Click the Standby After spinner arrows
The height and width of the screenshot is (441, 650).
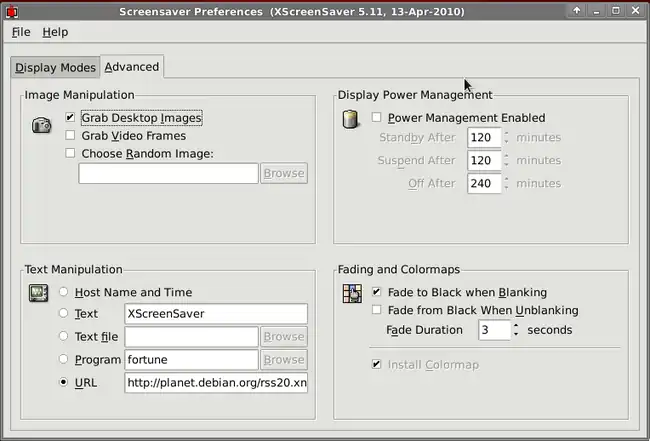click(507, 138)
